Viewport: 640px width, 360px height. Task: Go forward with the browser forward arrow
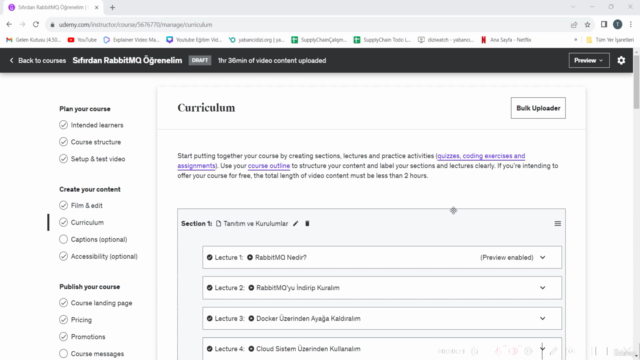pyautogui.click(x=22, y=24)
